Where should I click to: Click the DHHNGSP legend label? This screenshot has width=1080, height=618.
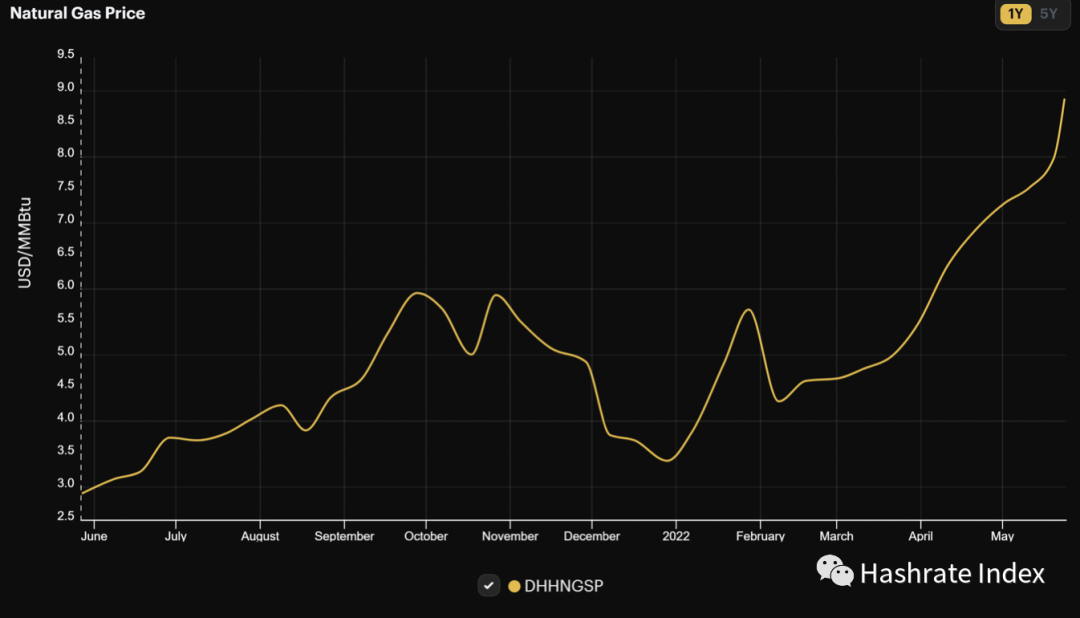click(563, 586)
